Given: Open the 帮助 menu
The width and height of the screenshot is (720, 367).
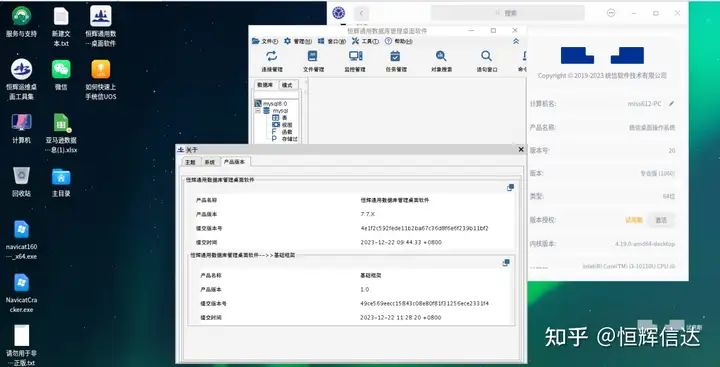Looking at the screenshot, I should pos(399,41).
